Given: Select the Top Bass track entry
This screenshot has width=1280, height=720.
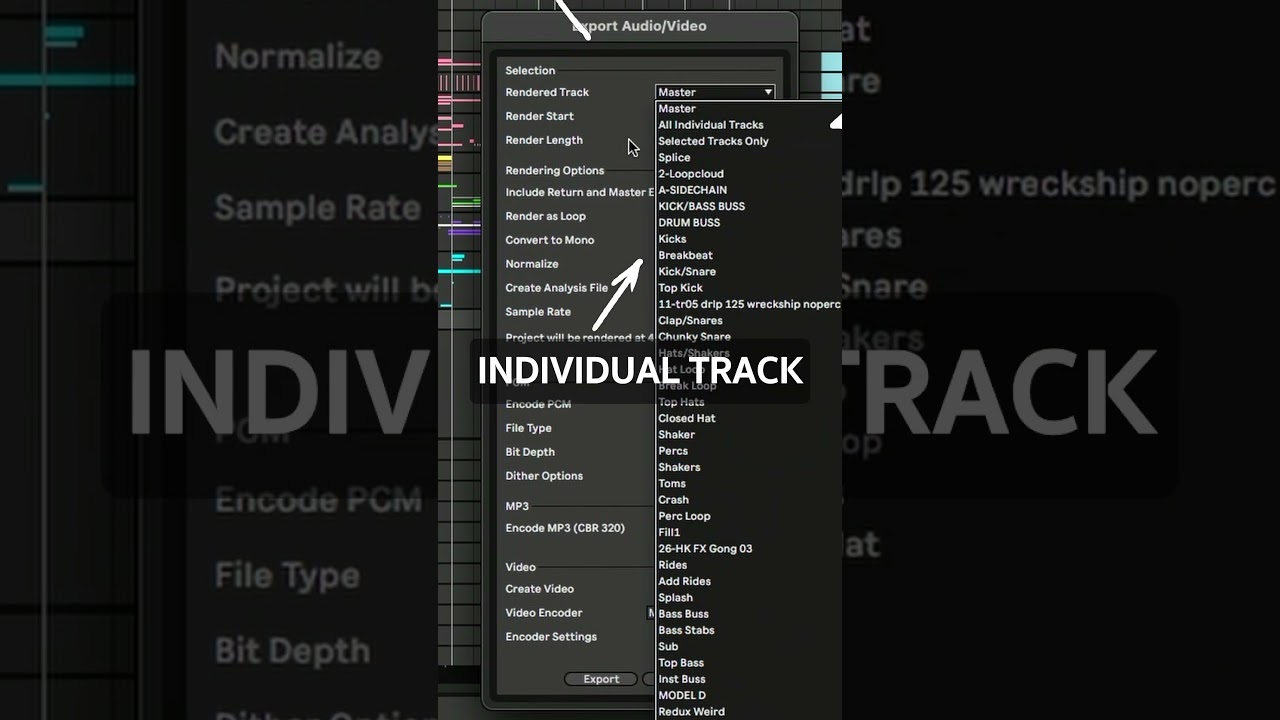Looking at the screenshot, I should [x=681, y=663].
